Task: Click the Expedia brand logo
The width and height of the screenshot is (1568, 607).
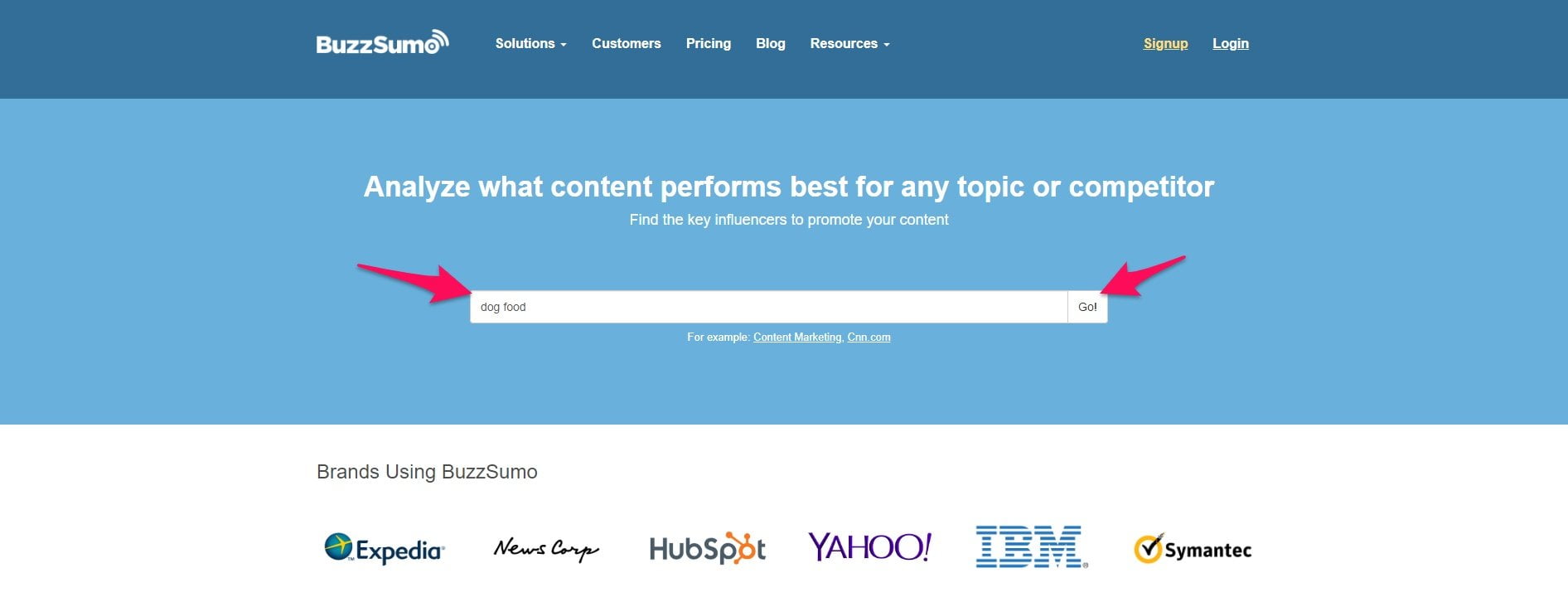Action: coord(385,548)
